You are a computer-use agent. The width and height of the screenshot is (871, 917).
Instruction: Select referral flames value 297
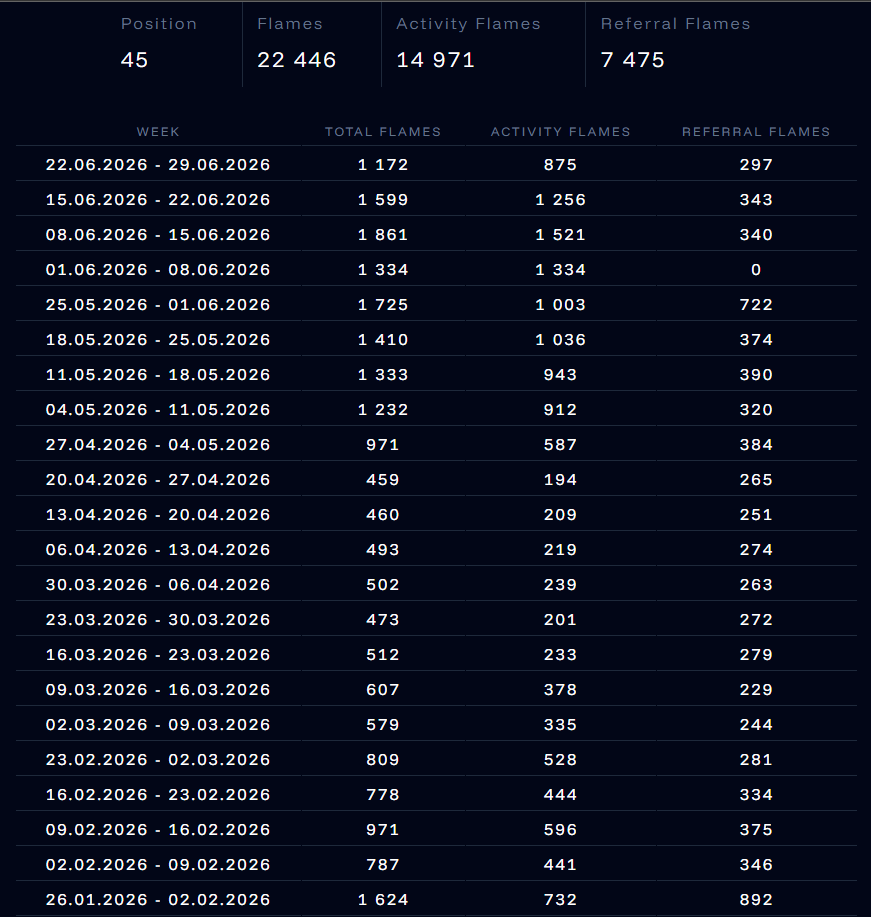tap(756, 164)
